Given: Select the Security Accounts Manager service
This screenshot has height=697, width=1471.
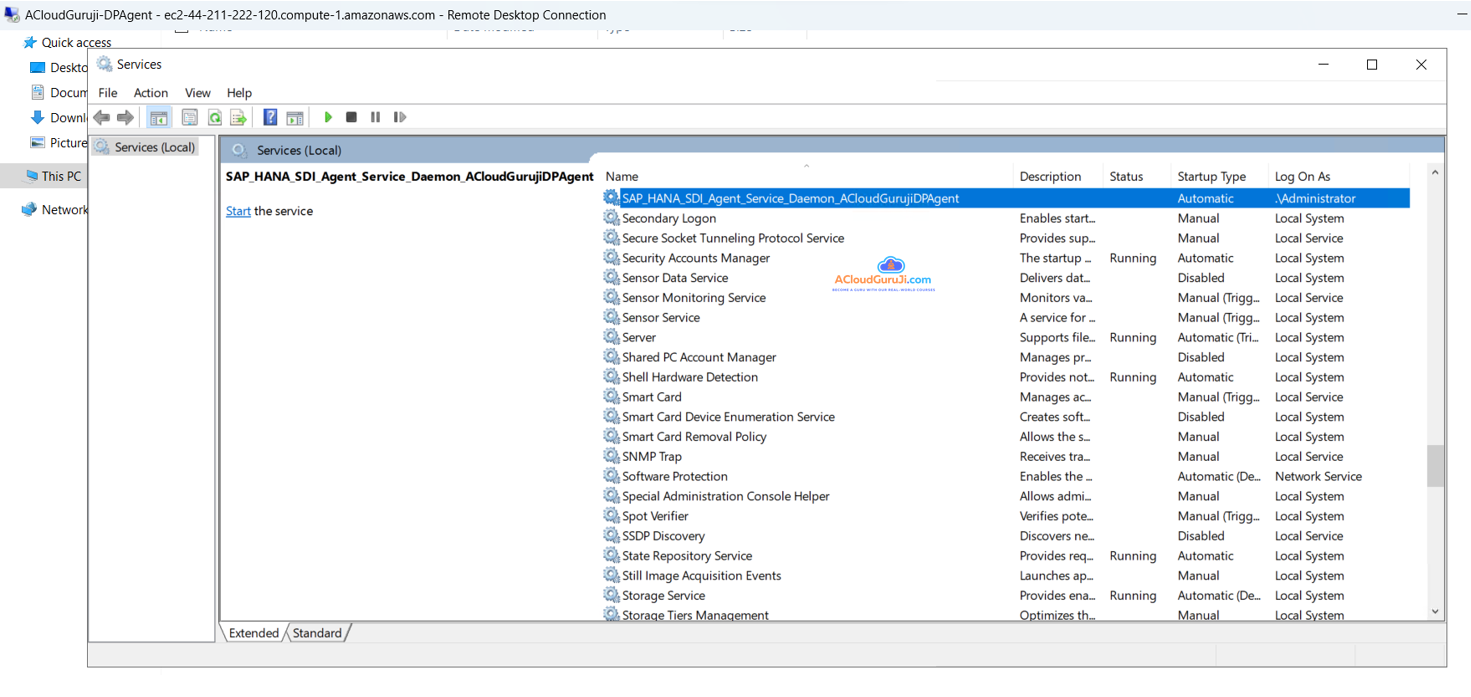Looking at the screenshot, I should point(696,258).
